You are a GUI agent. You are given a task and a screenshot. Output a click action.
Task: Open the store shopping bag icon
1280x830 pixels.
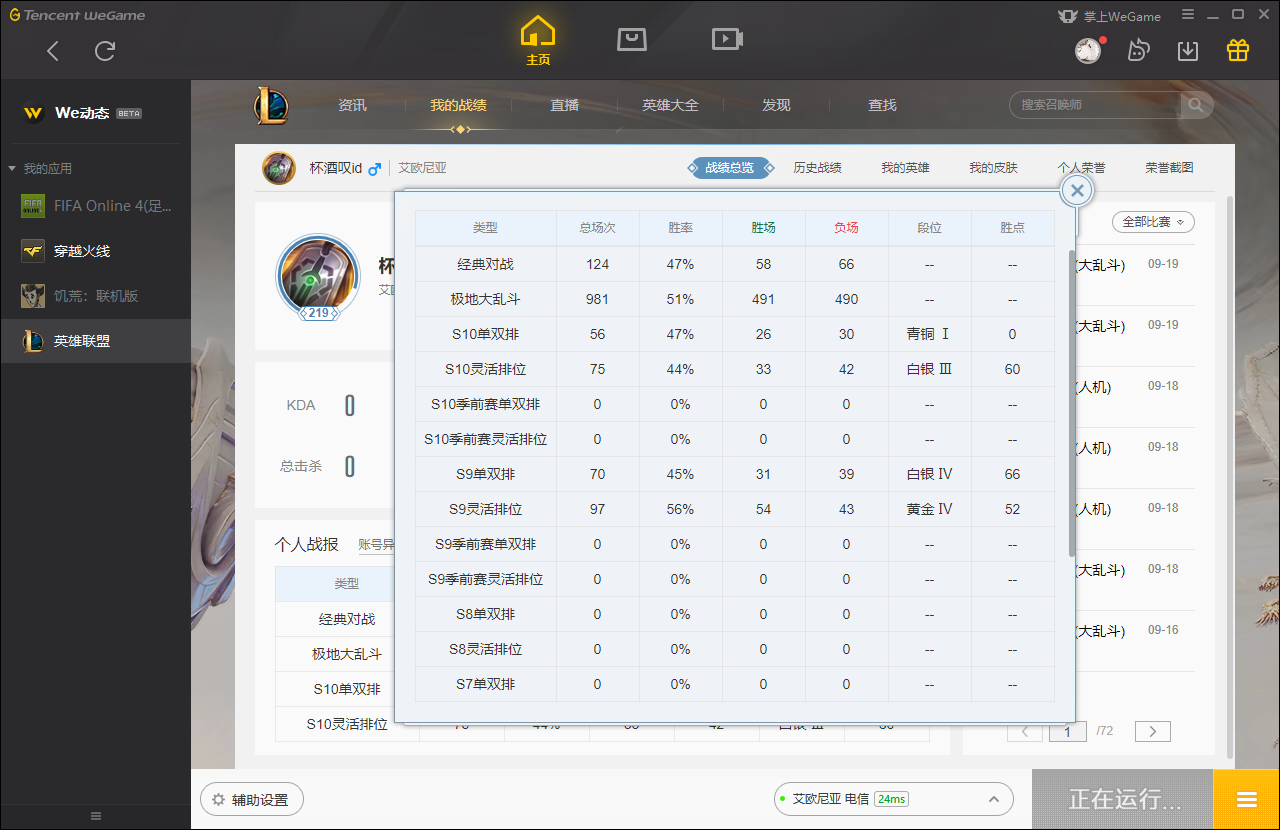point(632,39)
